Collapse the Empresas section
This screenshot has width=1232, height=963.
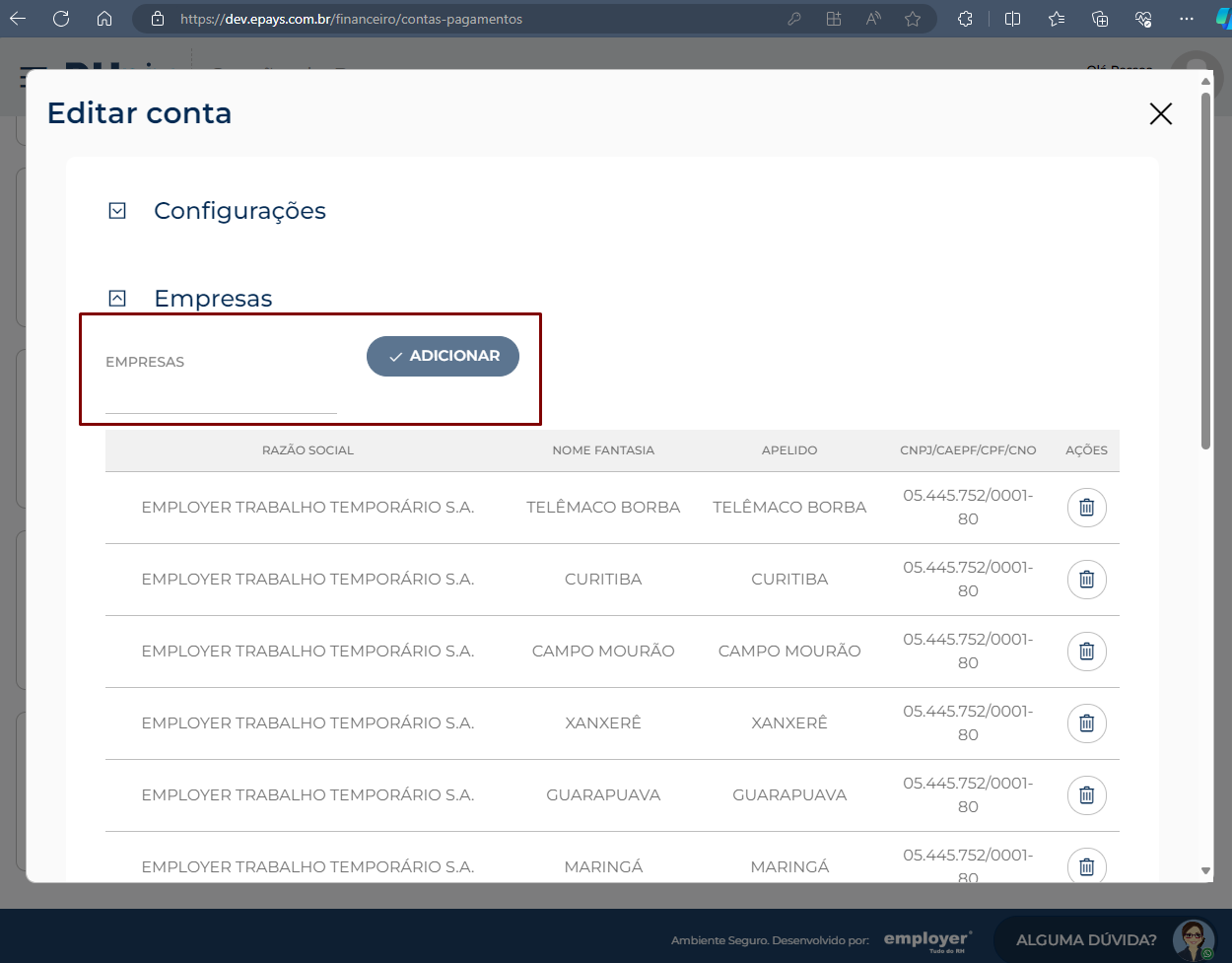117,298
